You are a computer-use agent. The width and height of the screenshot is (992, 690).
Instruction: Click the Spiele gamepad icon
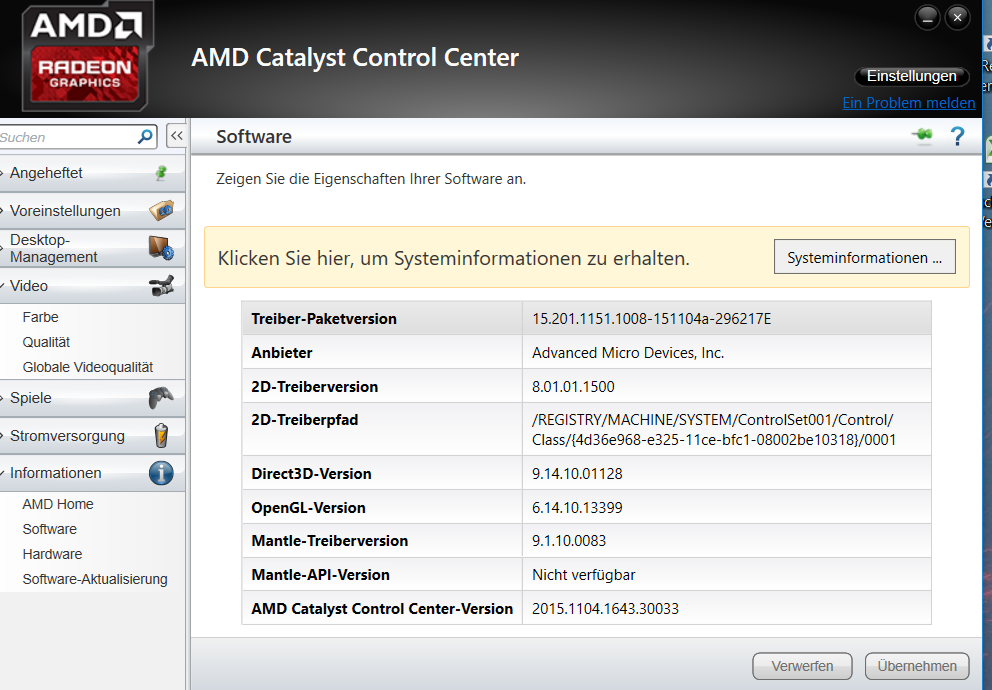coord(161,398)
